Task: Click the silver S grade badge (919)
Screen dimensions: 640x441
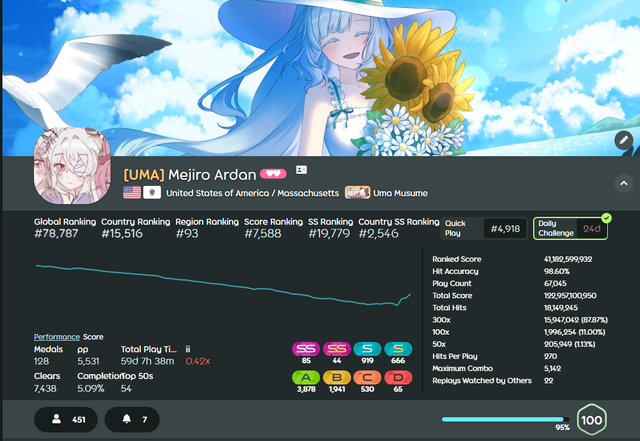Action: click(367, 349)
